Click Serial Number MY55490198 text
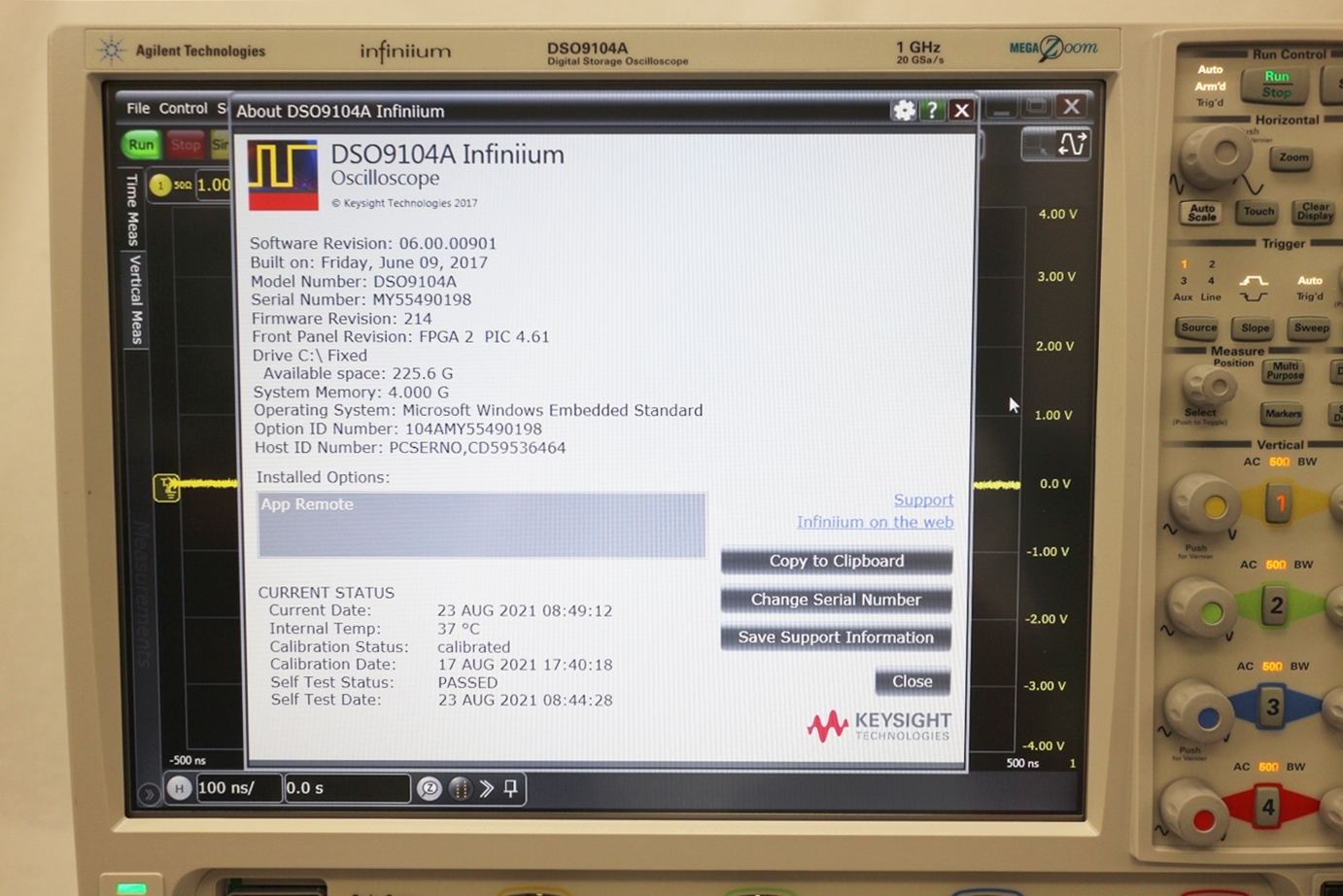1343x896 pixels. [361, 299]
